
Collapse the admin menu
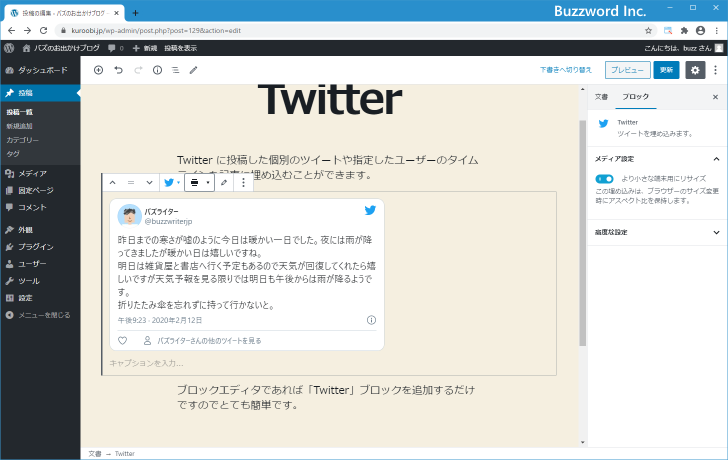point(40,315)
